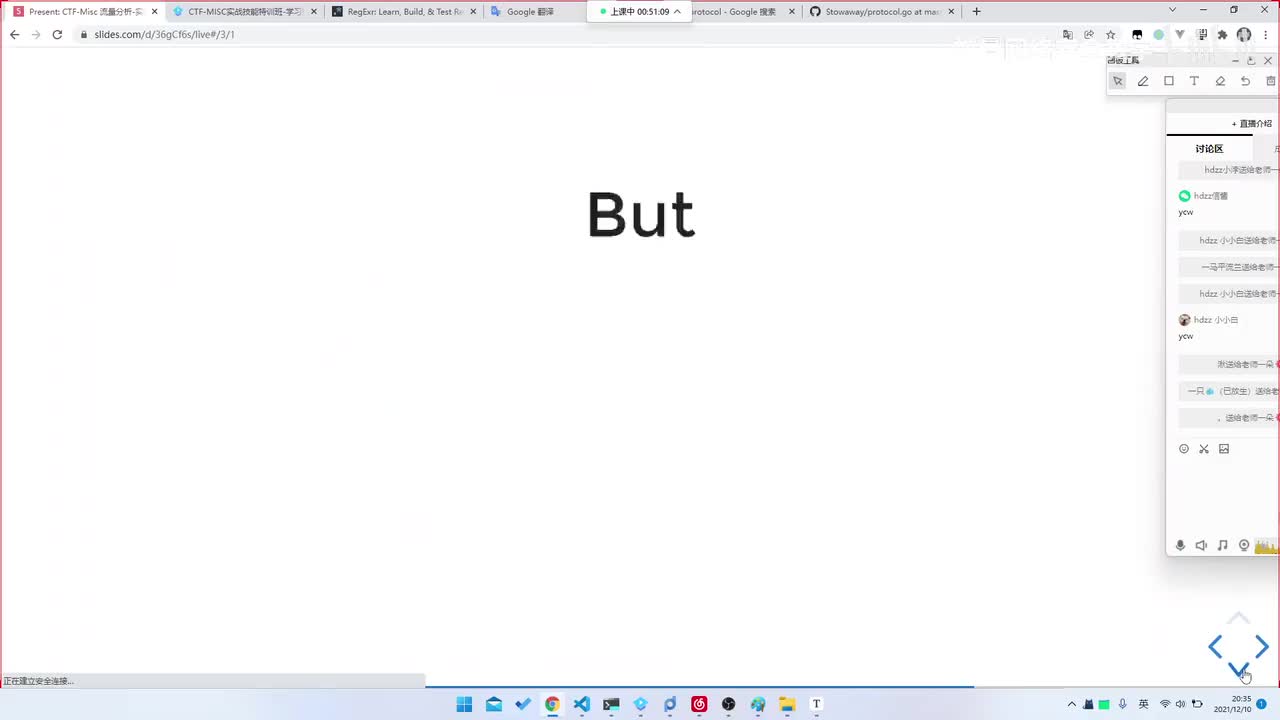The width and height of the screenshot is (1280, 720).
Task: Click the camera icon in live panel
Action: [x=1244, y=545]
